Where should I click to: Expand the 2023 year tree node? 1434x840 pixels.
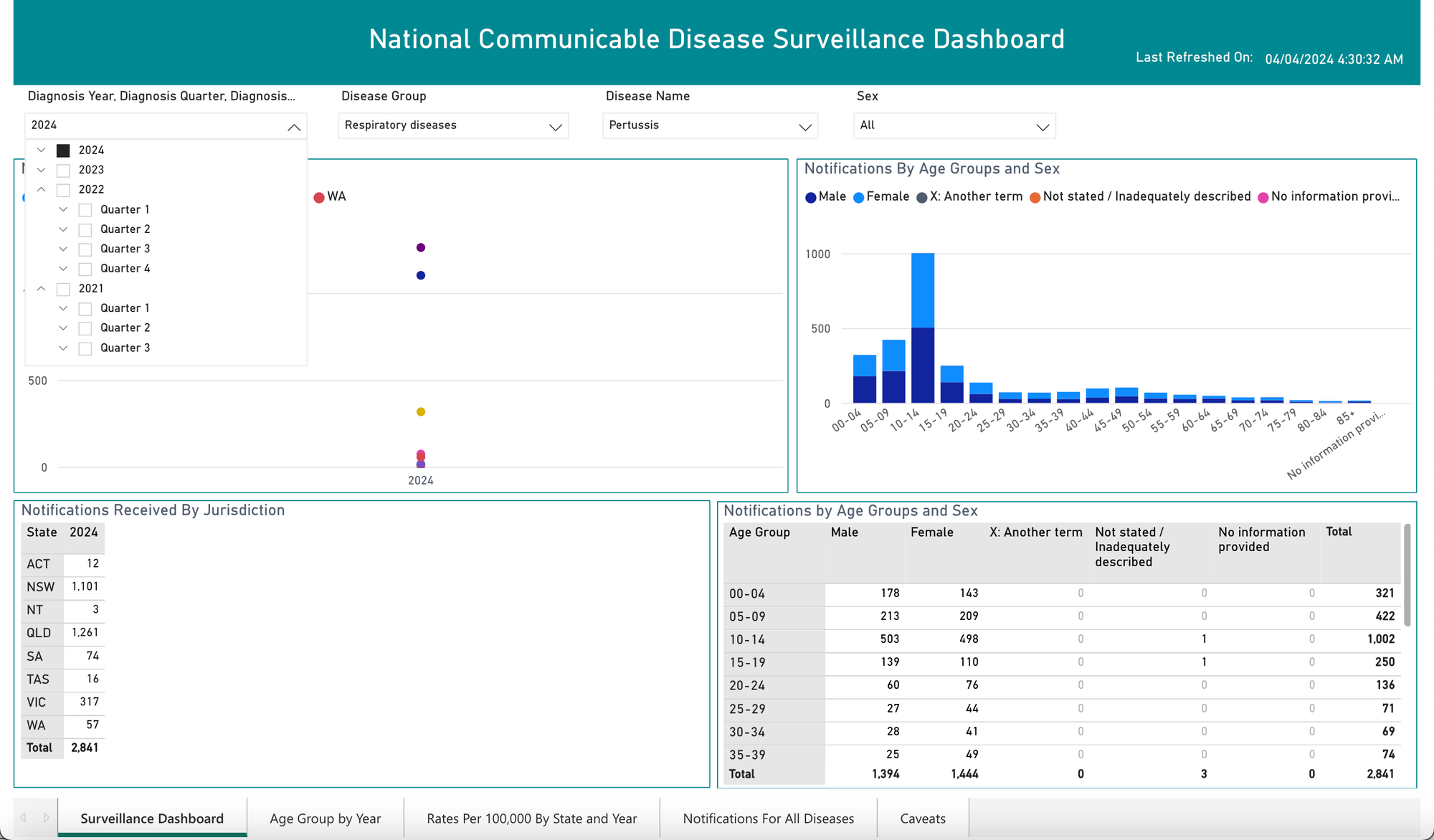[42, 171]
